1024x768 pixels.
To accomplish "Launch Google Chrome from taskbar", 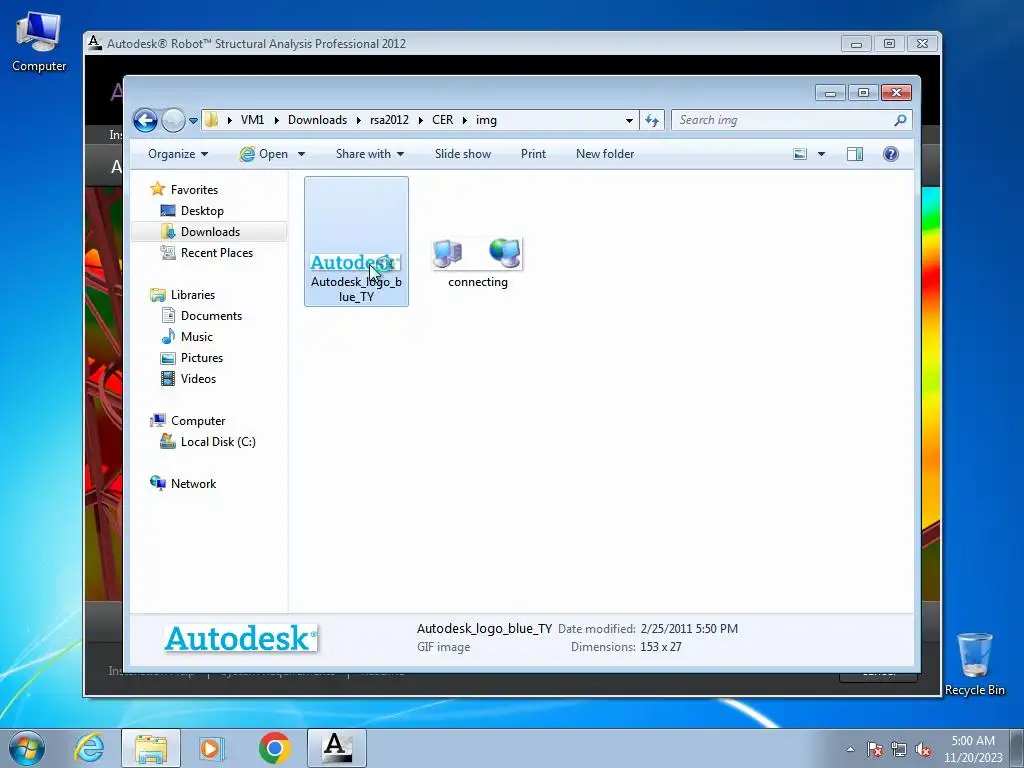I will pyautogui.click(x=274, y=748).
